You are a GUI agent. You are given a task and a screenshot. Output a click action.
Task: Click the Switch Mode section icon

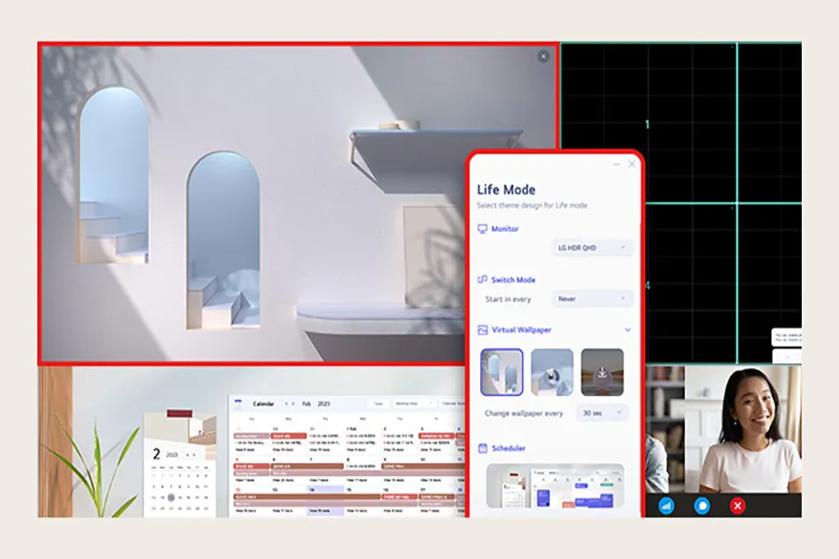(x=482, y=280)
